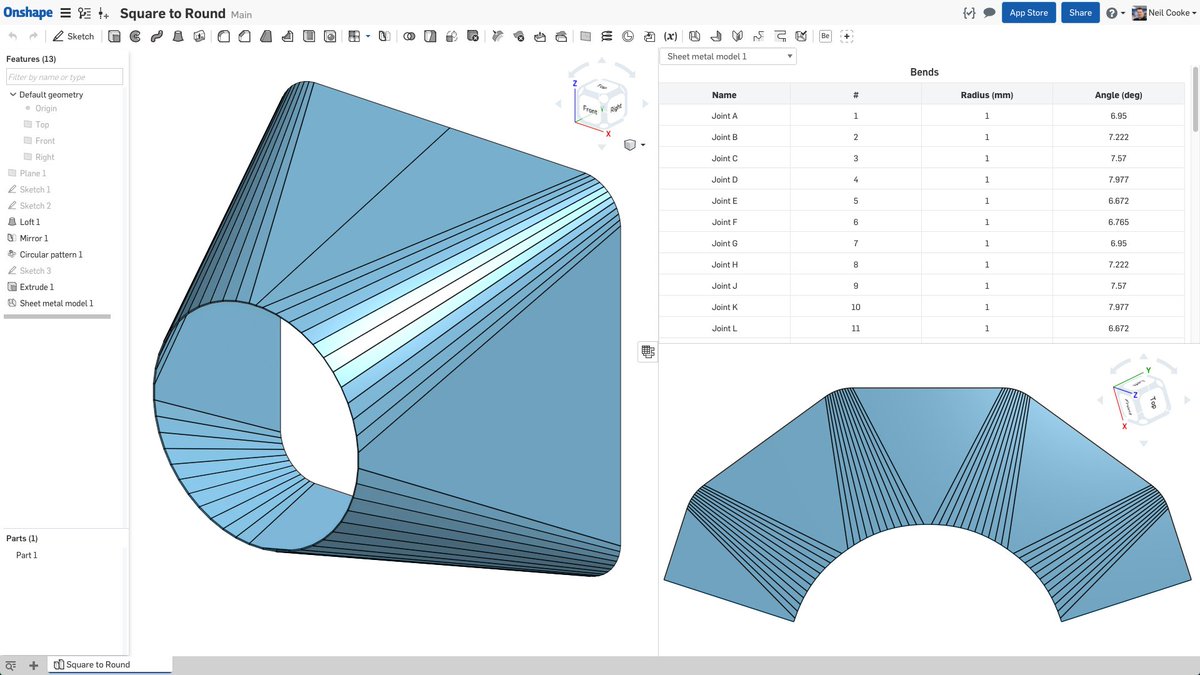The height and width of the screenshot is (675, 1200).
Task: Select the Rib tool
Action: [286, 36]
